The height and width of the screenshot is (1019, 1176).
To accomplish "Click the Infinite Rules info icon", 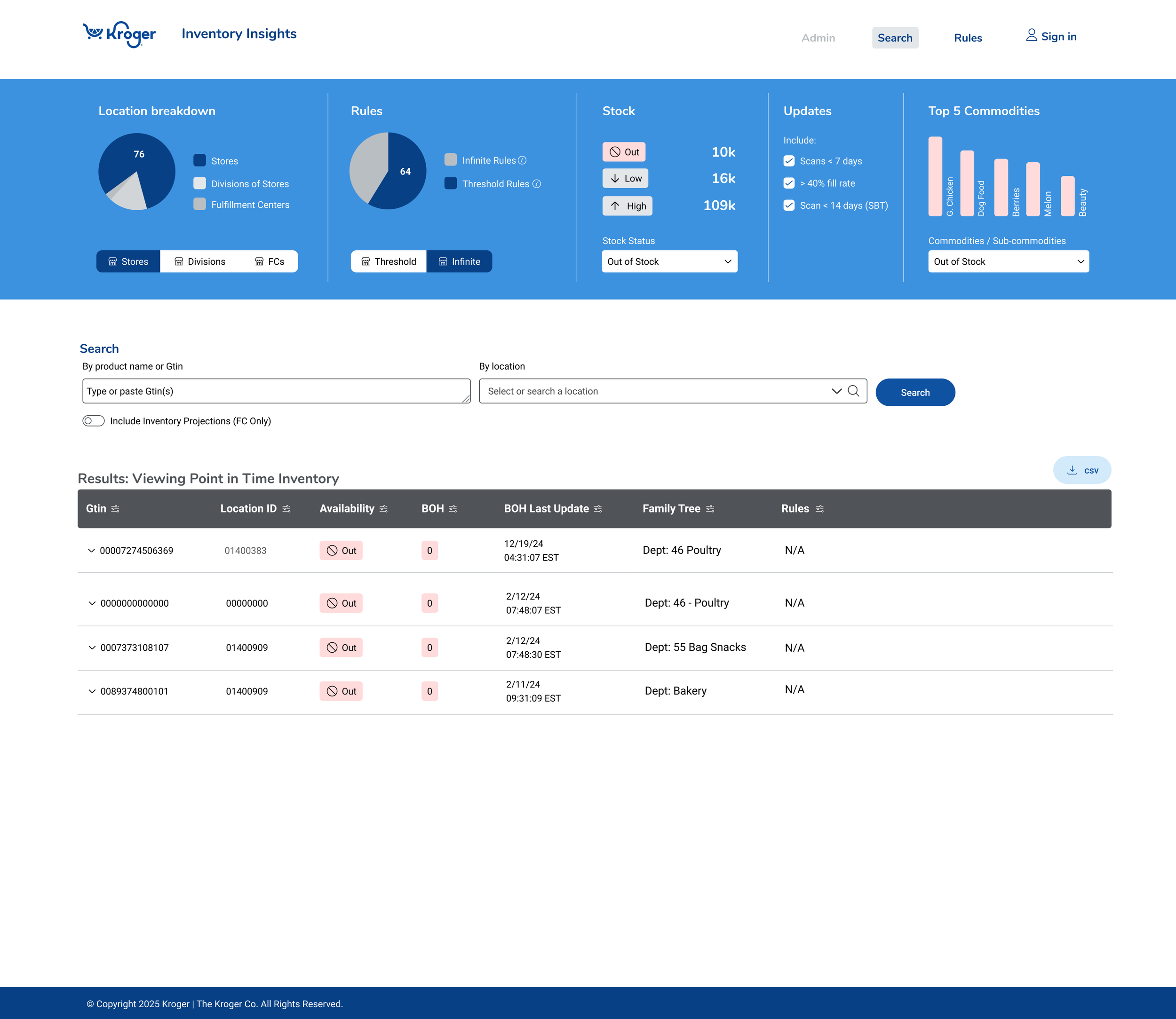I will click(x=522, y=160).
